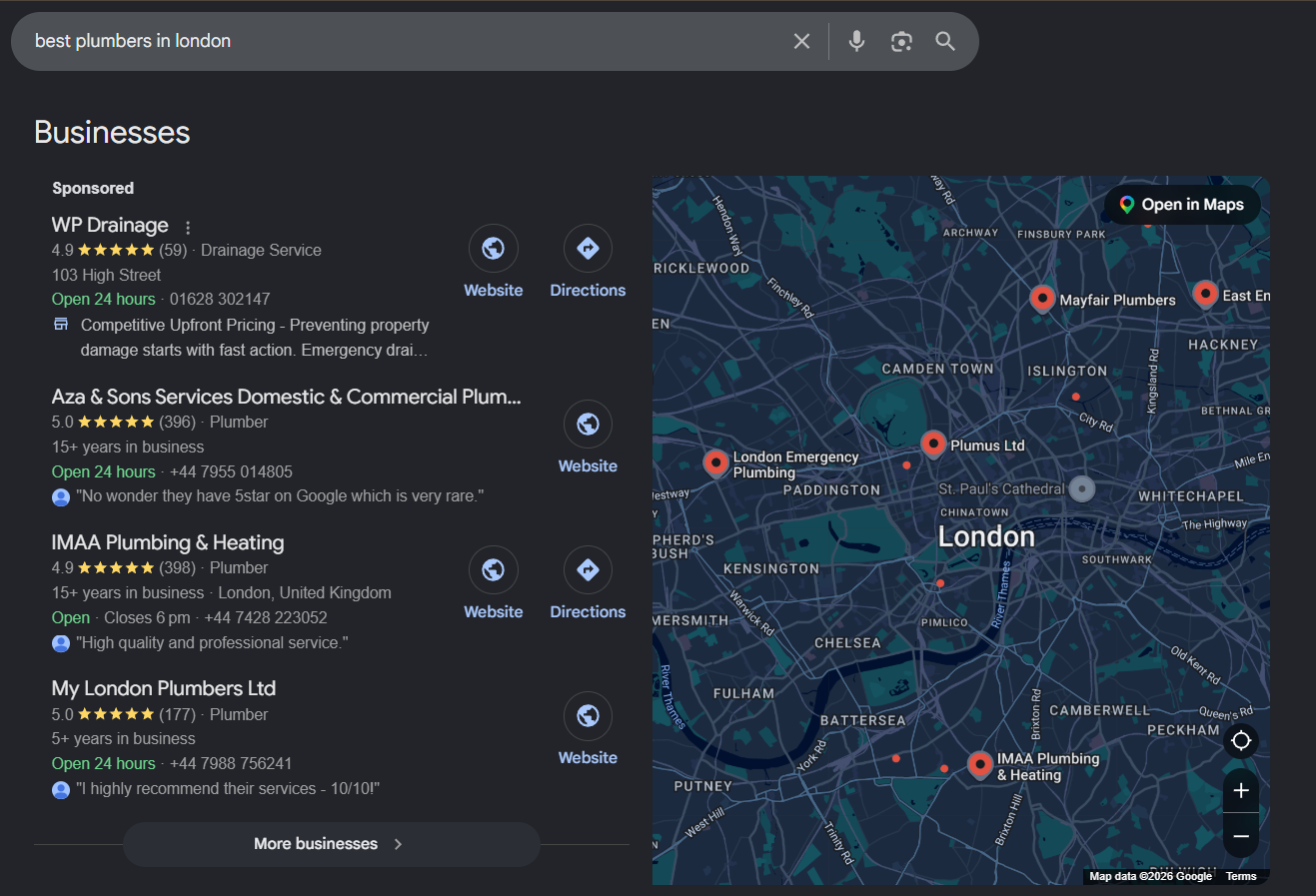Click the London city label on the map
1316x896 pixels.
(986, 537)
